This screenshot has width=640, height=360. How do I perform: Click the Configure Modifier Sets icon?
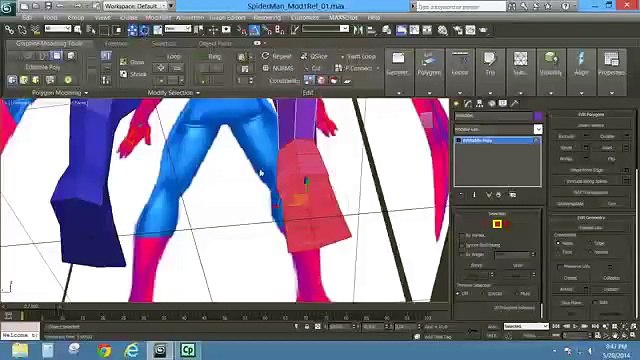[x=513, y=195]
